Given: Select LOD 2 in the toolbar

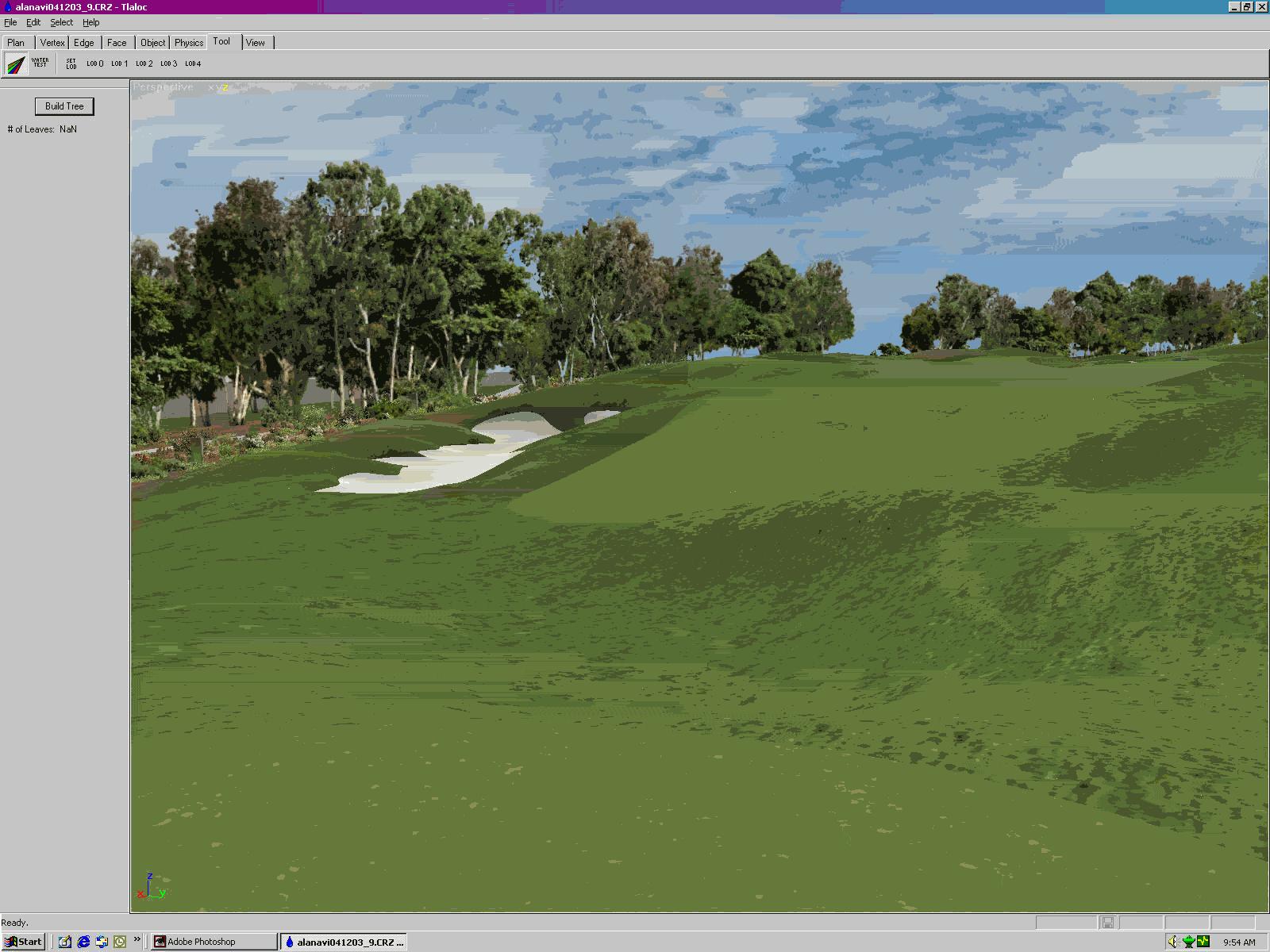Looking at the screenshot, I should click(x=144, y=63).
